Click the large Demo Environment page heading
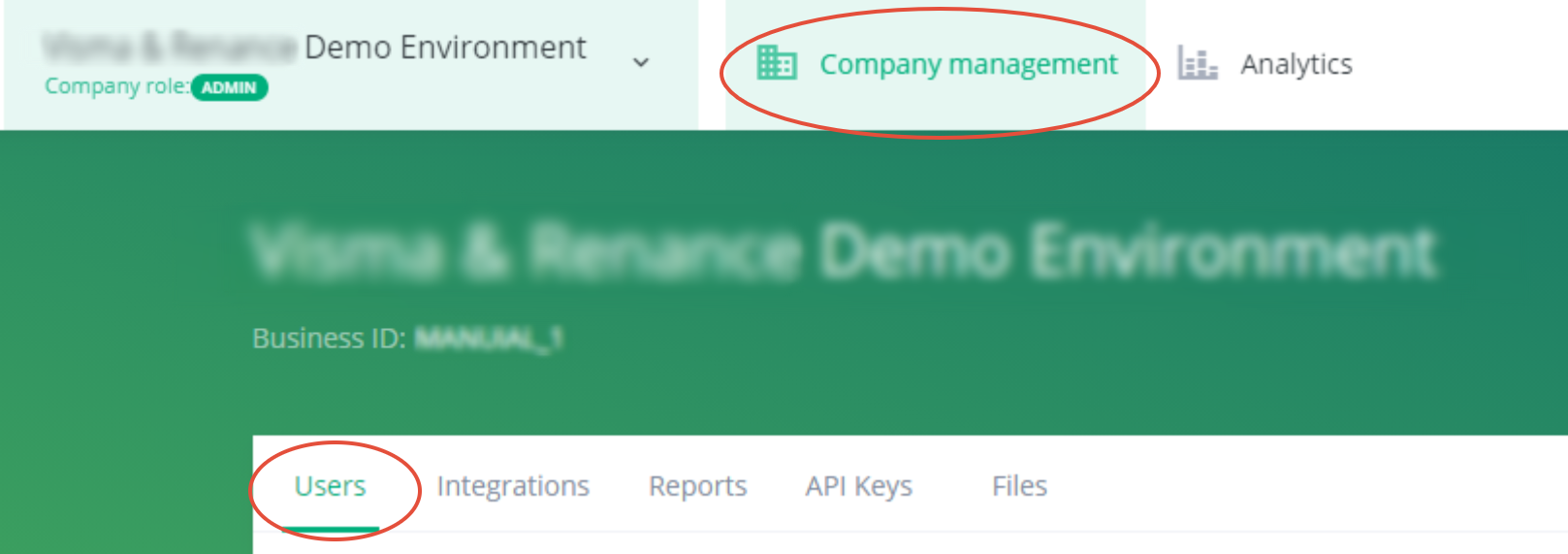The height and width of the screenshot is (554, 1568). pos(844,251)
